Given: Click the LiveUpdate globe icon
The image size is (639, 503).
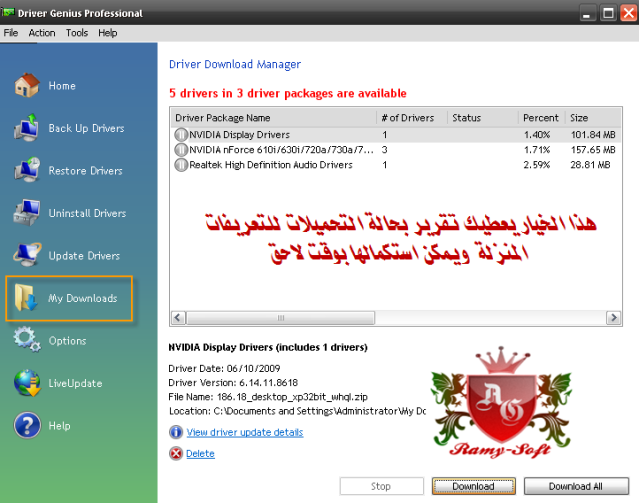Looking at the screenshot, I should click(27, 383).
